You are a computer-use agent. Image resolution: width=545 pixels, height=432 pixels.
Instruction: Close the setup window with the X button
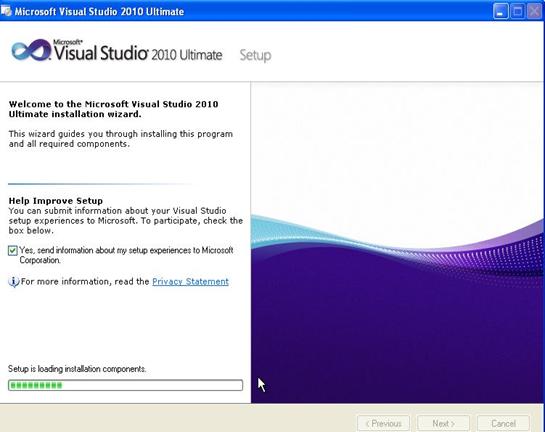pyautogui.click(x=535, y=11)
